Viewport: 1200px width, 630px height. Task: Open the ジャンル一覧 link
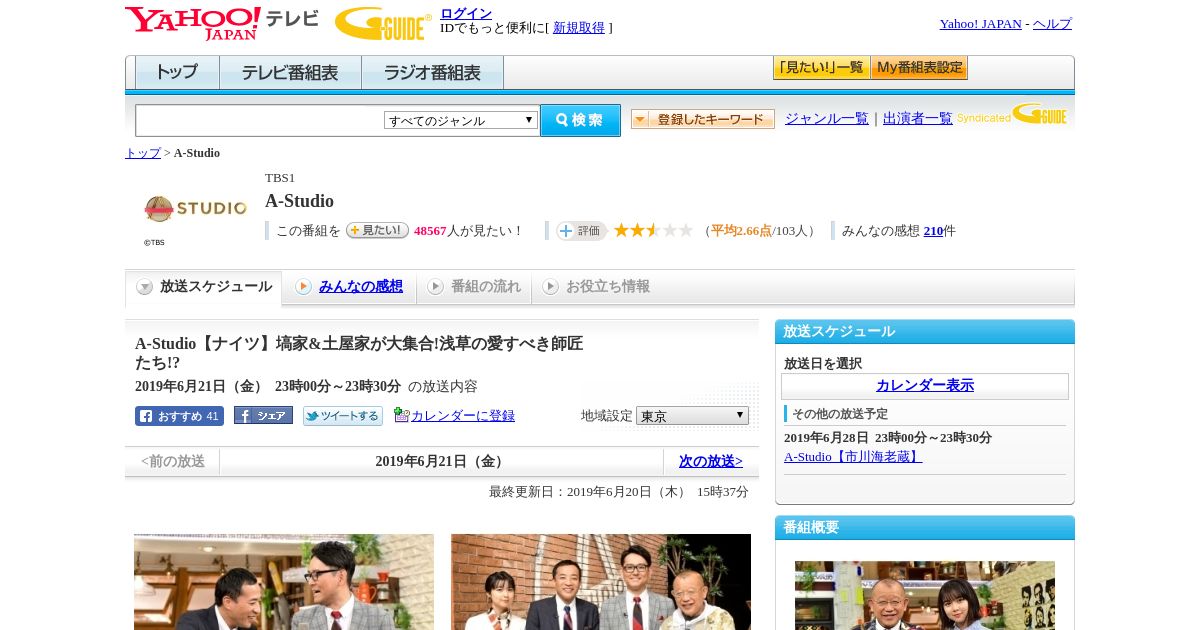coord(827,118)
